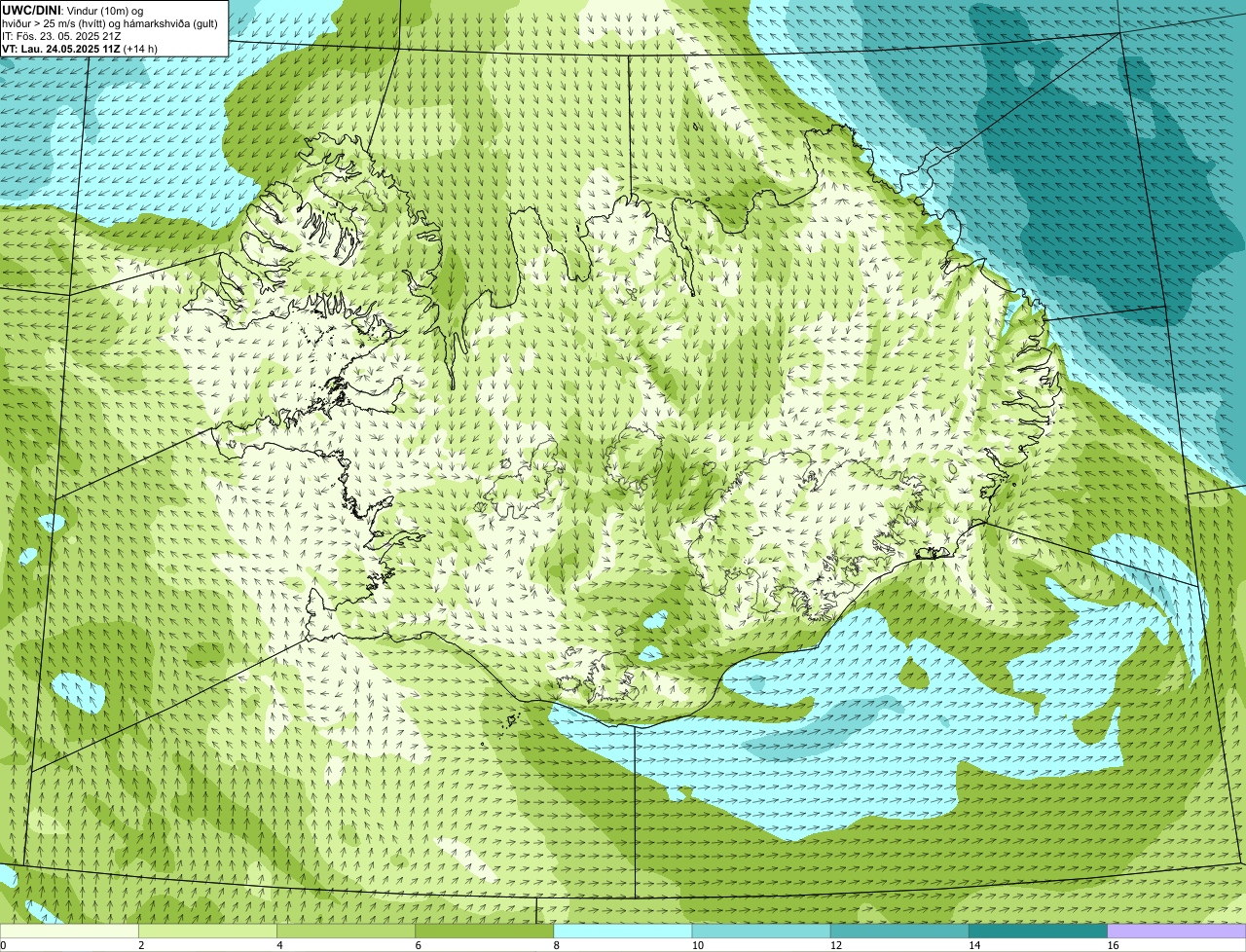This screenshot has height=952, width=1246.
Task: Click the "IT: Fös. 23. 05. 2025 21Z" line
Action: tap(61, 36)
